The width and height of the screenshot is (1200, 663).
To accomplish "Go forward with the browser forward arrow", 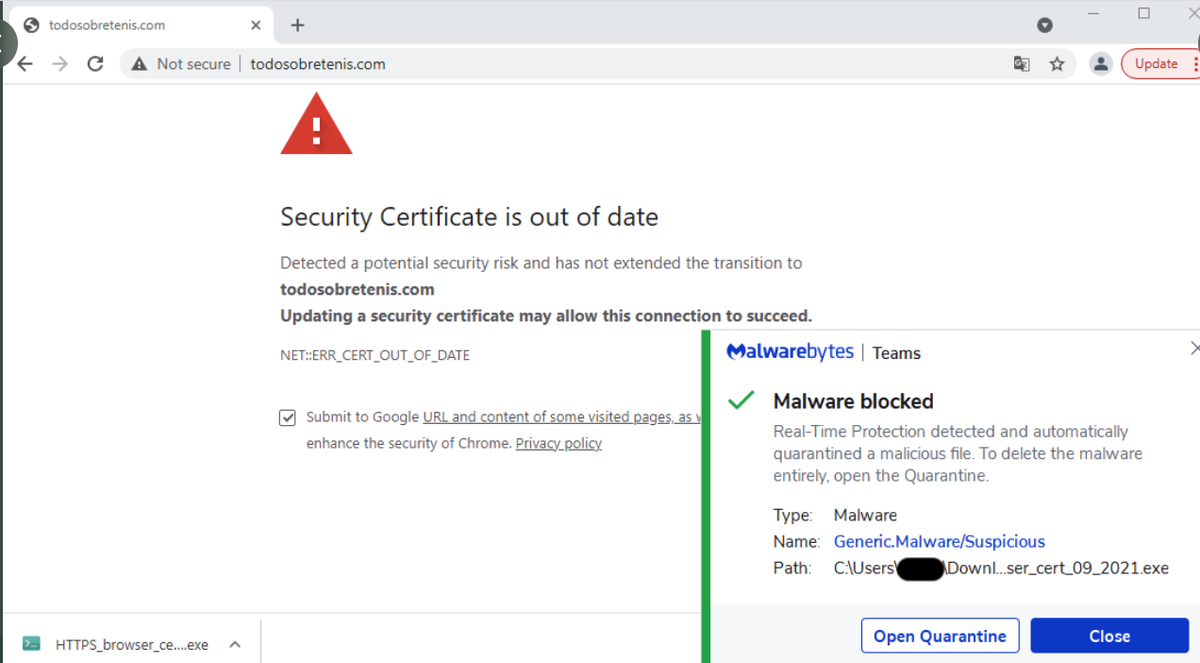I will tap(60, 64).
